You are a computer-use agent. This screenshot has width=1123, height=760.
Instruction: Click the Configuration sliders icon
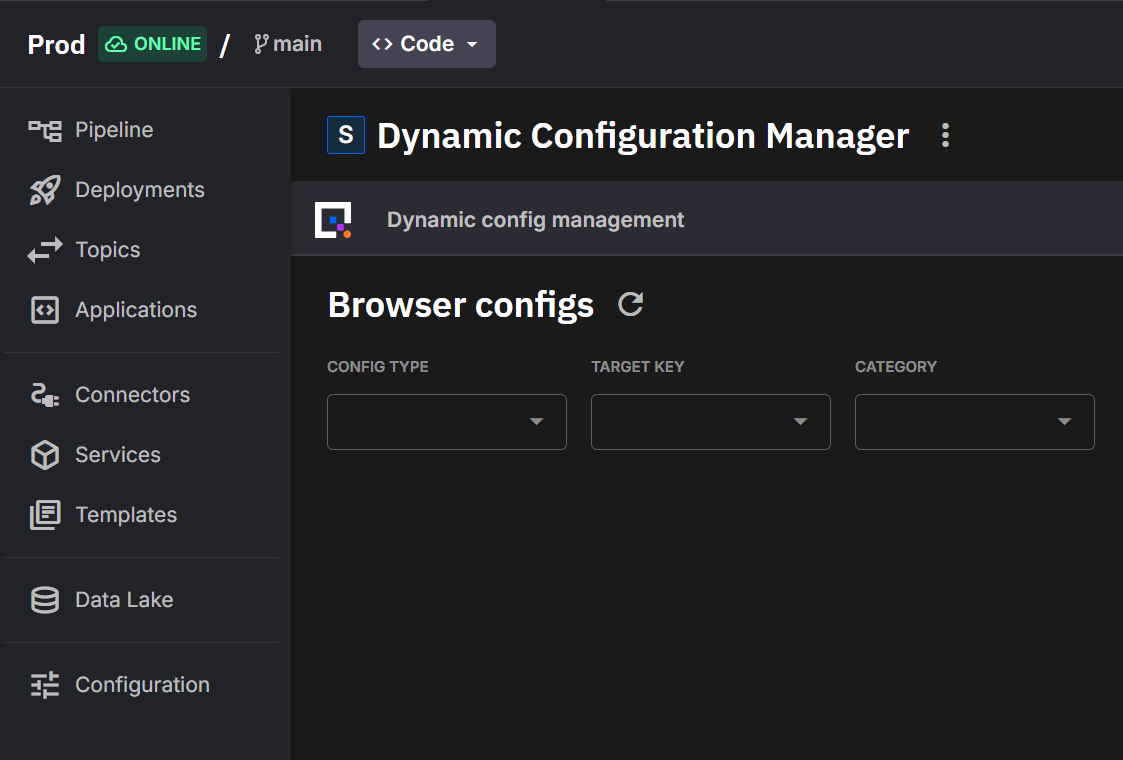tap(45, 685)
